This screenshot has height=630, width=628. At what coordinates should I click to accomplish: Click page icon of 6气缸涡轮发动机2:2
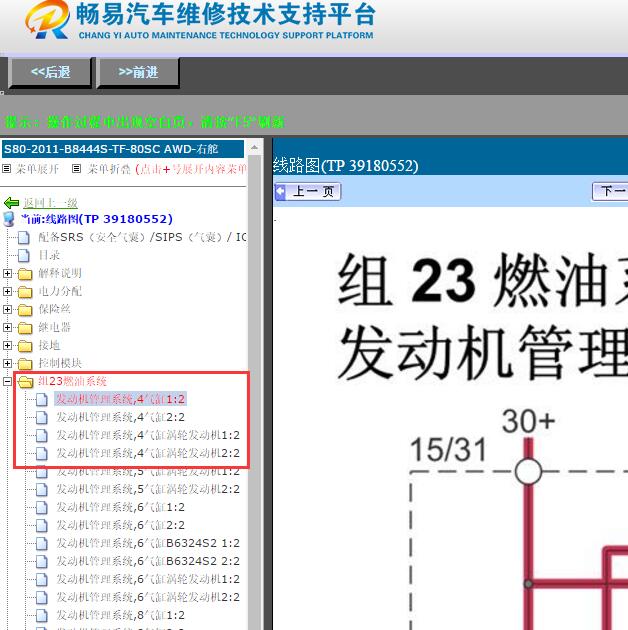(41, 597)
